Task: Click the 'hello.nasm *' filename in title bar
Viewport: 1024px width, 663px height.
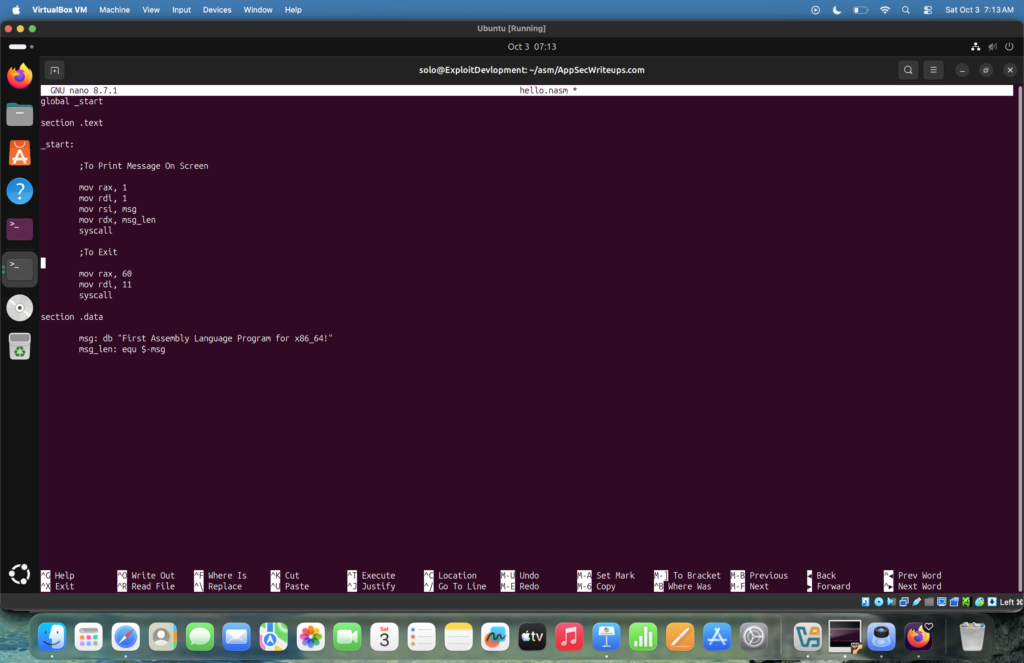Action: tap(548, 90)
